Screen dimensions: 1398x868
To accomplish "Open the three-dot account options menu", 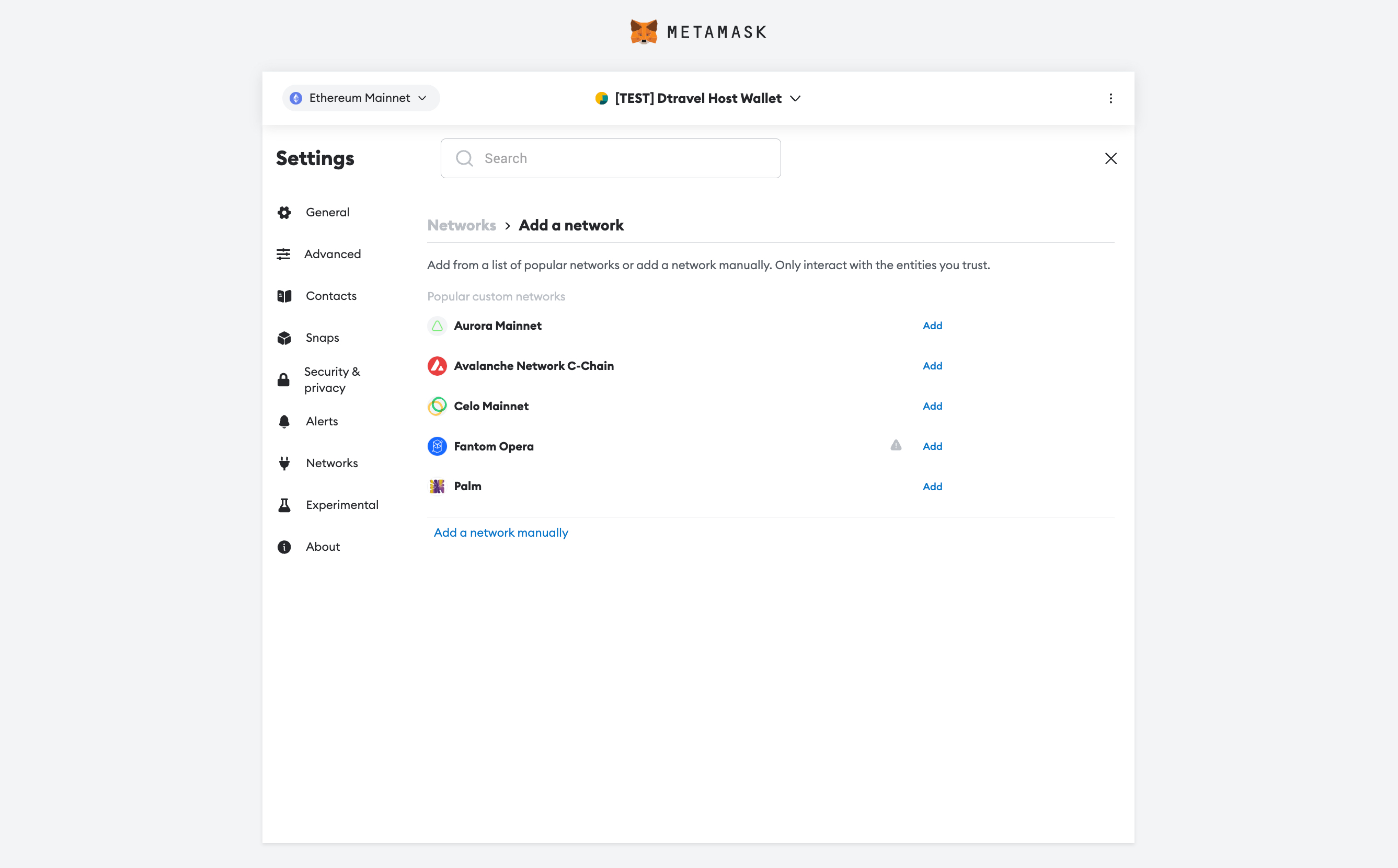I will (x=1110, y=98).
